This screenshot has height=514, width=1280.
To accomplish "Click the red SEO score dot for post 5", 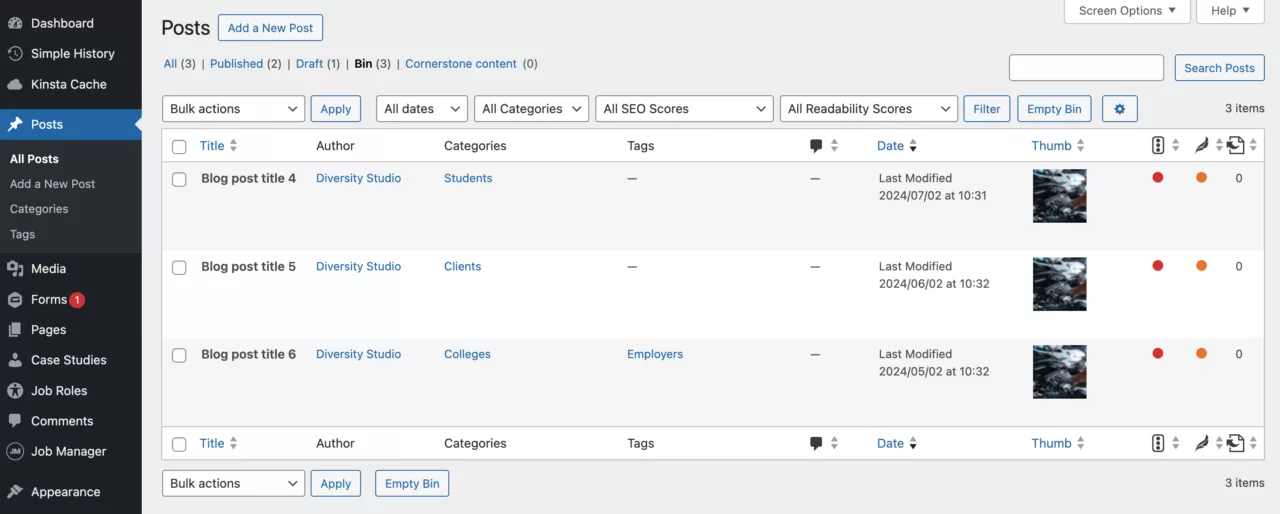I will click(1158, 266).
